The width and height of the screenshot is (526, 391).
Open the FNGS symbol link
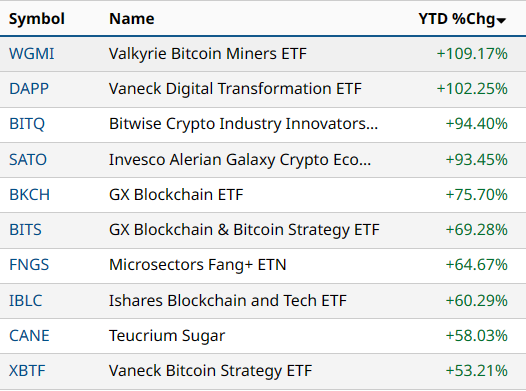click(x=29, y=265)
